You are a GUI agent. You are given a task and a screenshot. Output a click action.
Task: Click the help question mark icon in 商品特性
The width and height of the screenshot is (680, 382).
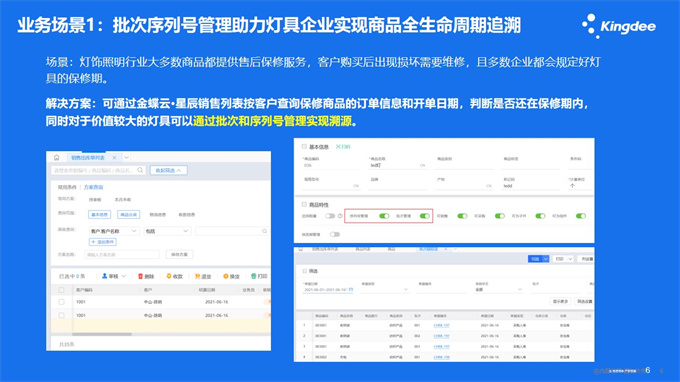[x=340, y=216]
